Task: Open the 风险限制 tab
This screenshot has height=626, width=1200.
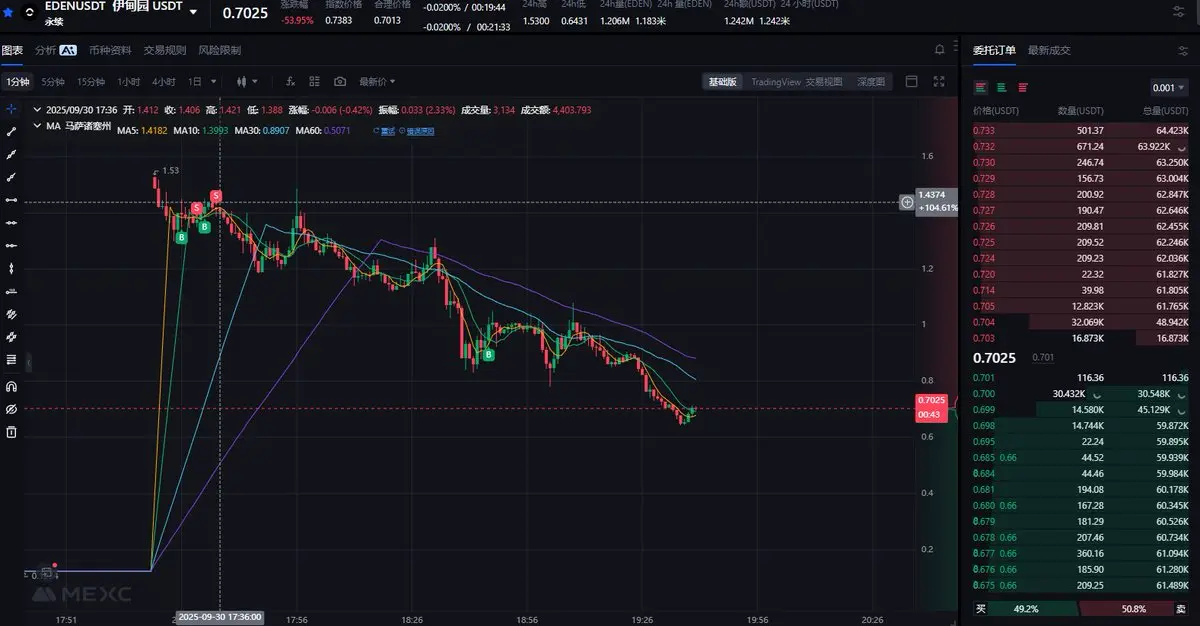Action: click(x=219, y=50)
